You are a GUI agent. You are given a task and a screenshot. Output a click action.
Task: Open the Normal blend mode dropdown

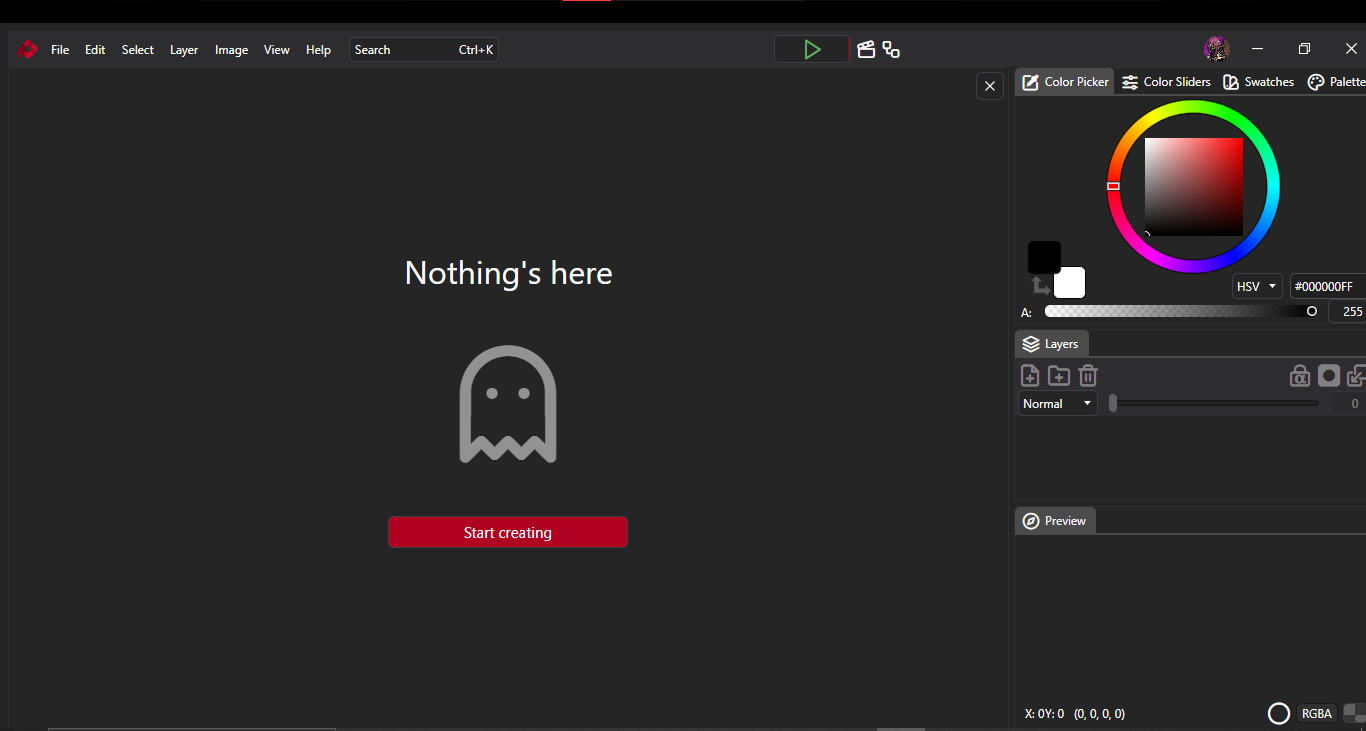[1056, 403]
